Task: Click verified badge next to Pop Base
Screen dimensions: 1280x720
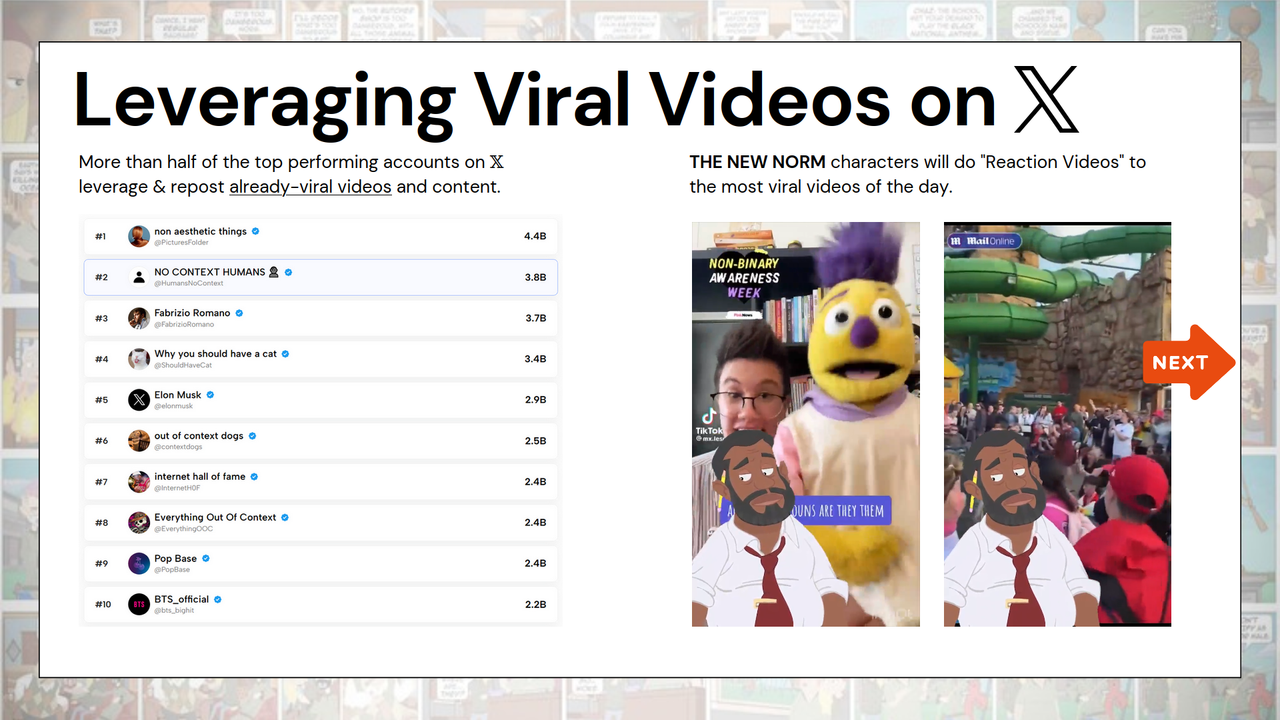Action: pos(207,558)
